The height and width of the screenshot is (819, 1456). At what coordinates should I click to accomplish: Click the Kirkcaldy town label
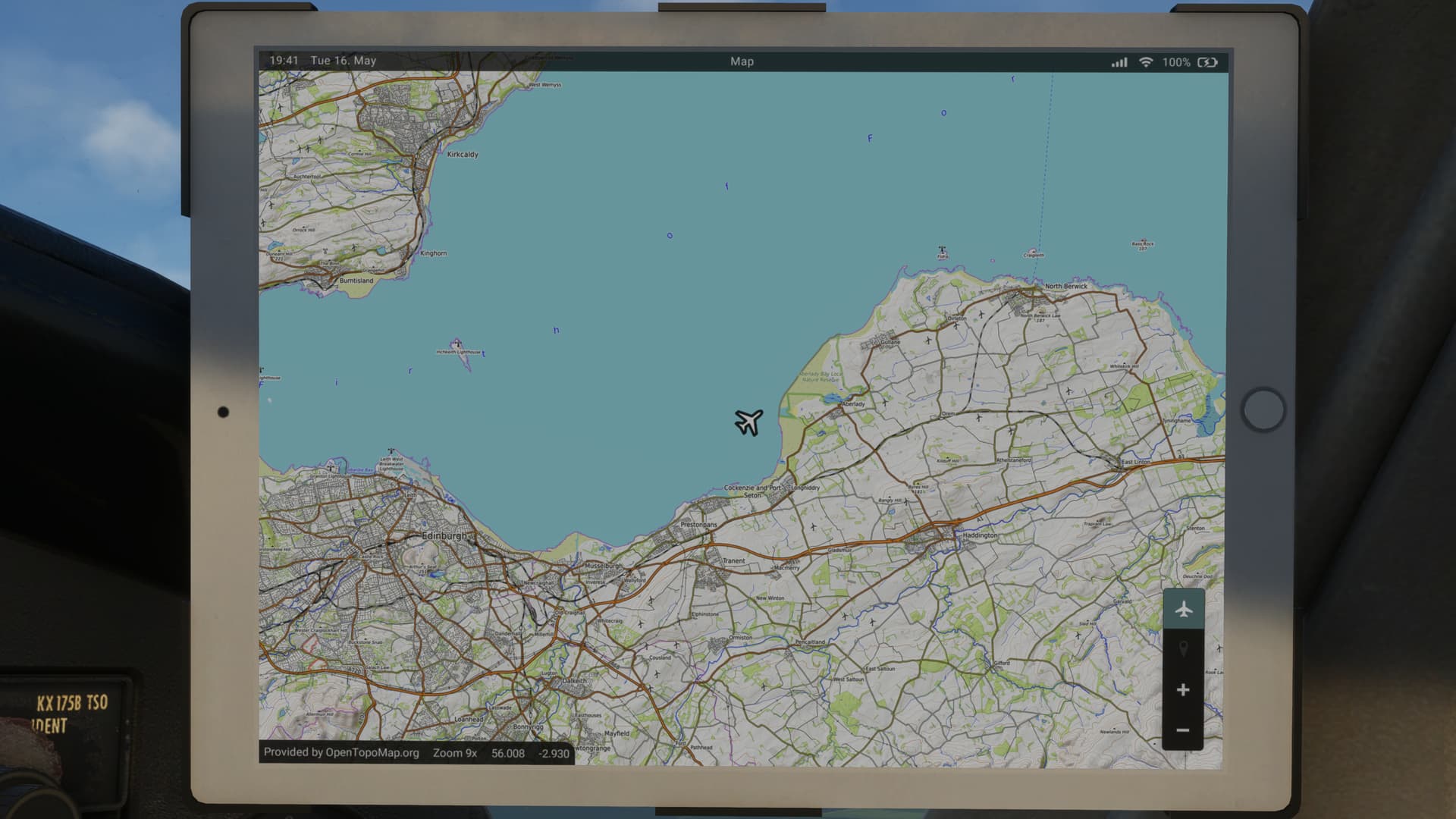point(463,155)
